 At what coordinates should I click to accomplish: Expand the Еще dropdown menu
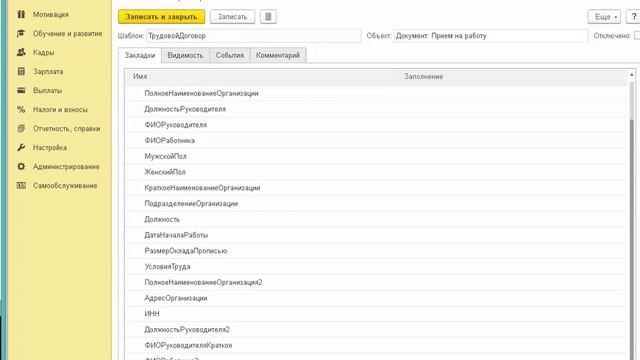[604, 17]
